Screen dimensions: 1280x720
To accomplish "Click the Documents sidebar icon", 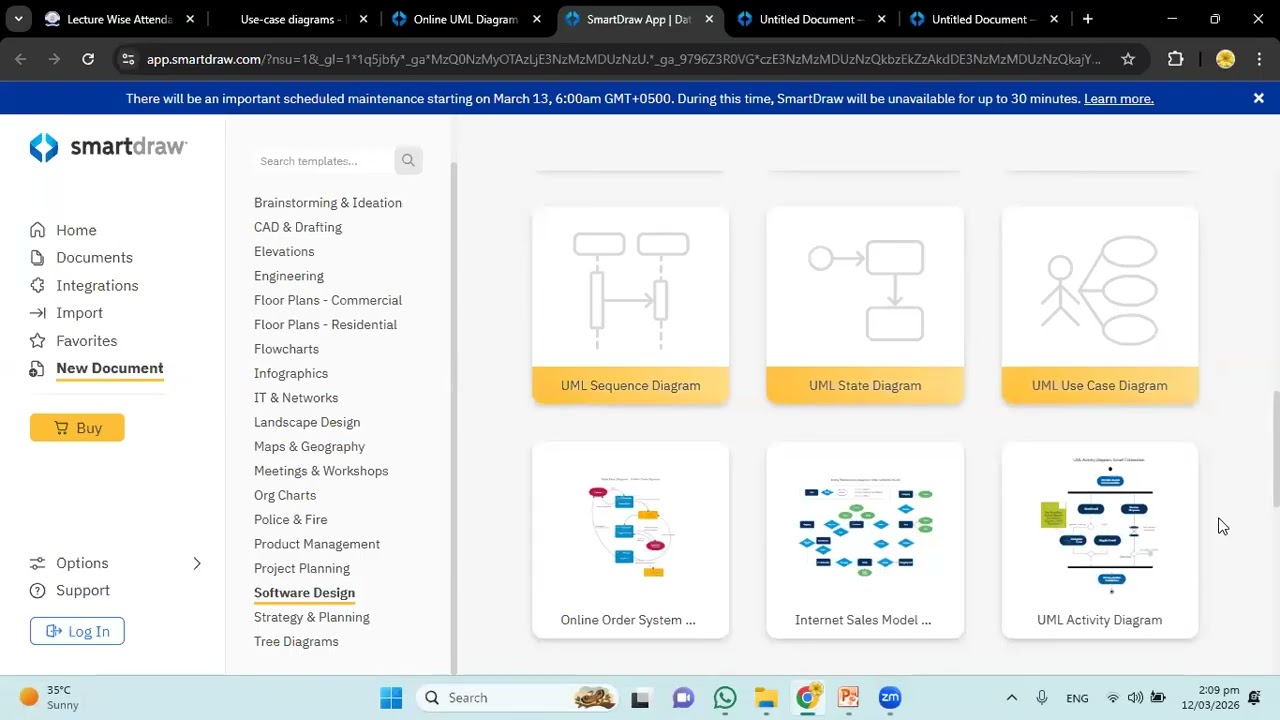I will tap(37, 257).
